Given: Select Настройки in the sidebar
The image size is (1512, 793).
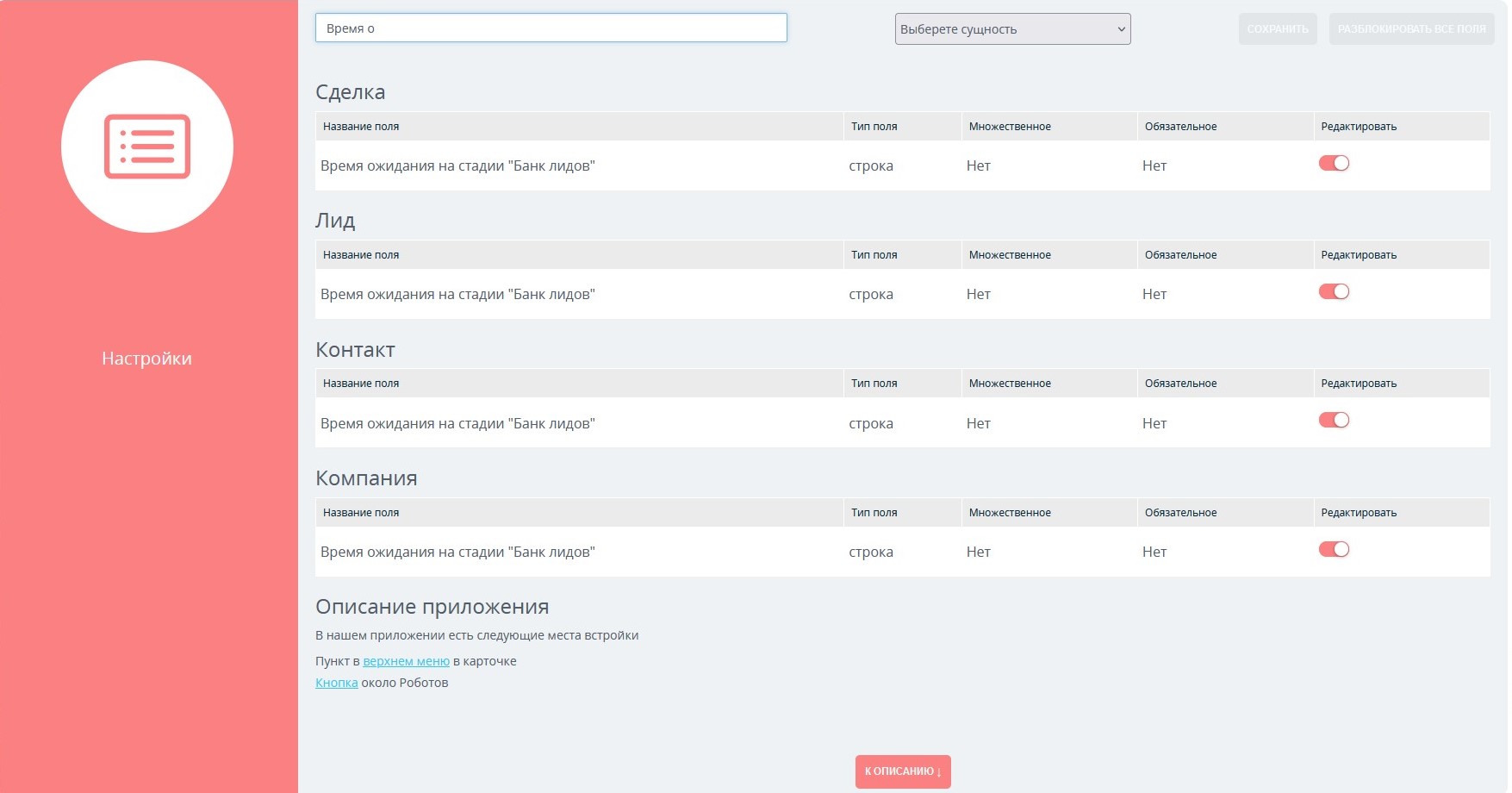Looking at the screenshot, I should [x=147, y=359].
